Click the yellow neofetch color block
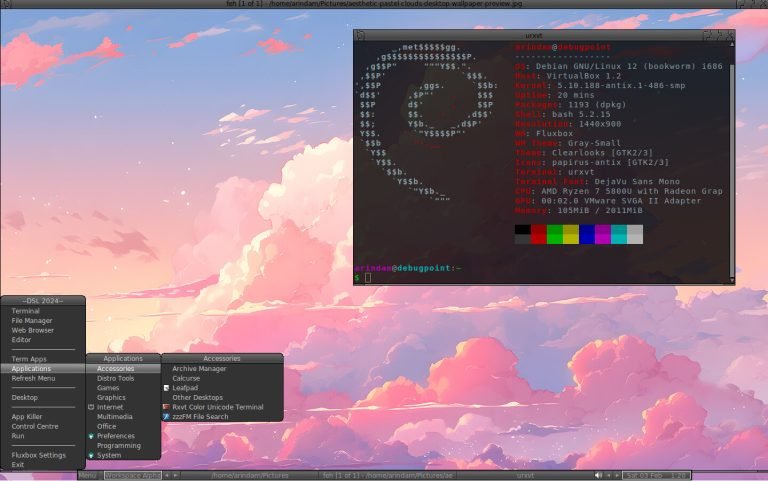This screenshot has width=768, height=481. tap(571, 235)
